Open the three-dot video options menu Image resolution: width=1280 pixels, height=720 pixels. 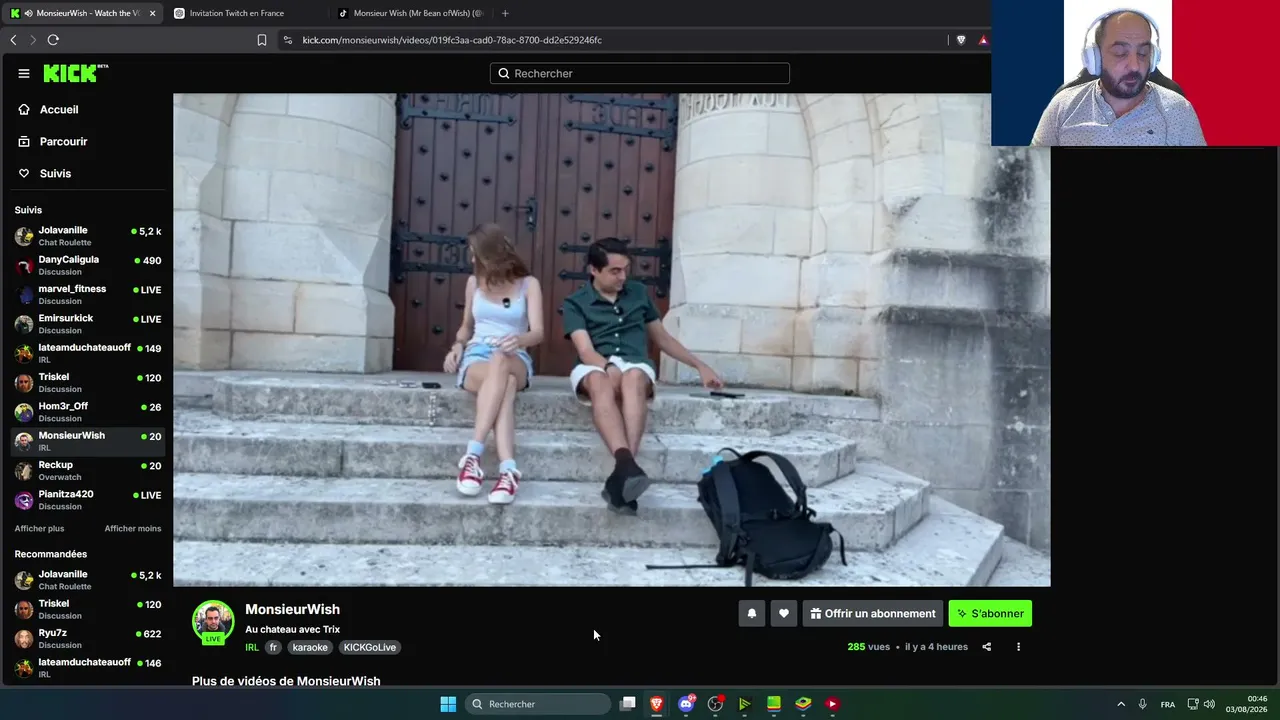[1018, 647]
